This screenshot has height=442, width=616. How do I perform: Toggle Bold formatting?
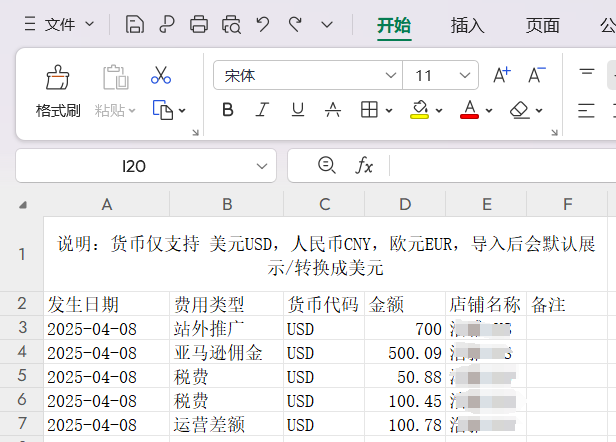[227, 110]
